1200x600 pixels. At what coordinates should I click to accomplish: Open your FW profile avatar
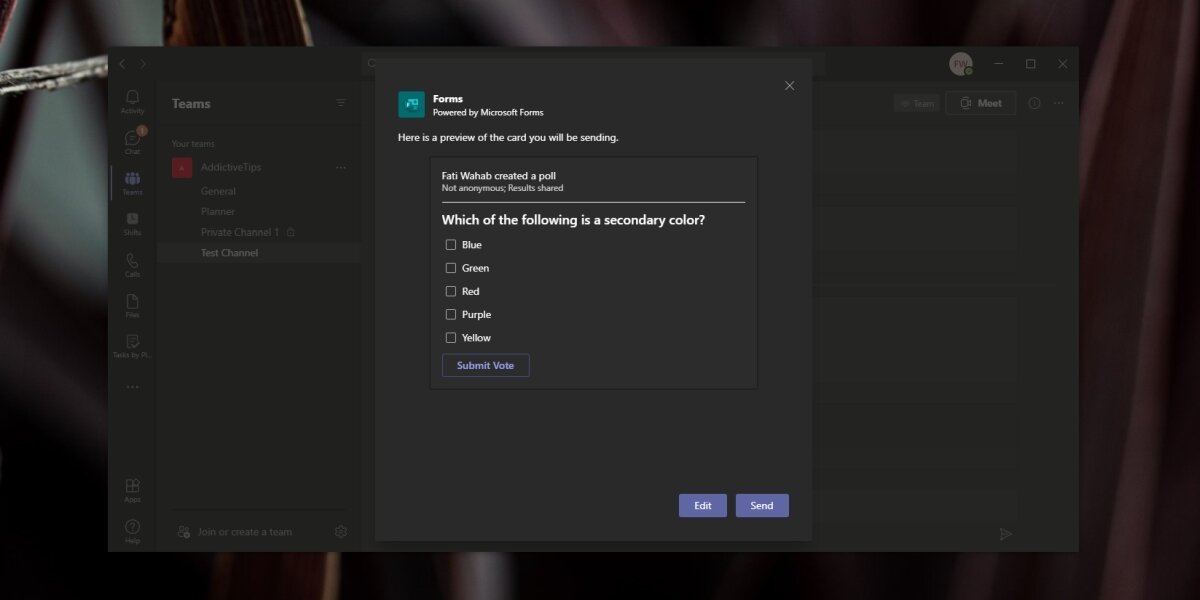pos(961,63)
